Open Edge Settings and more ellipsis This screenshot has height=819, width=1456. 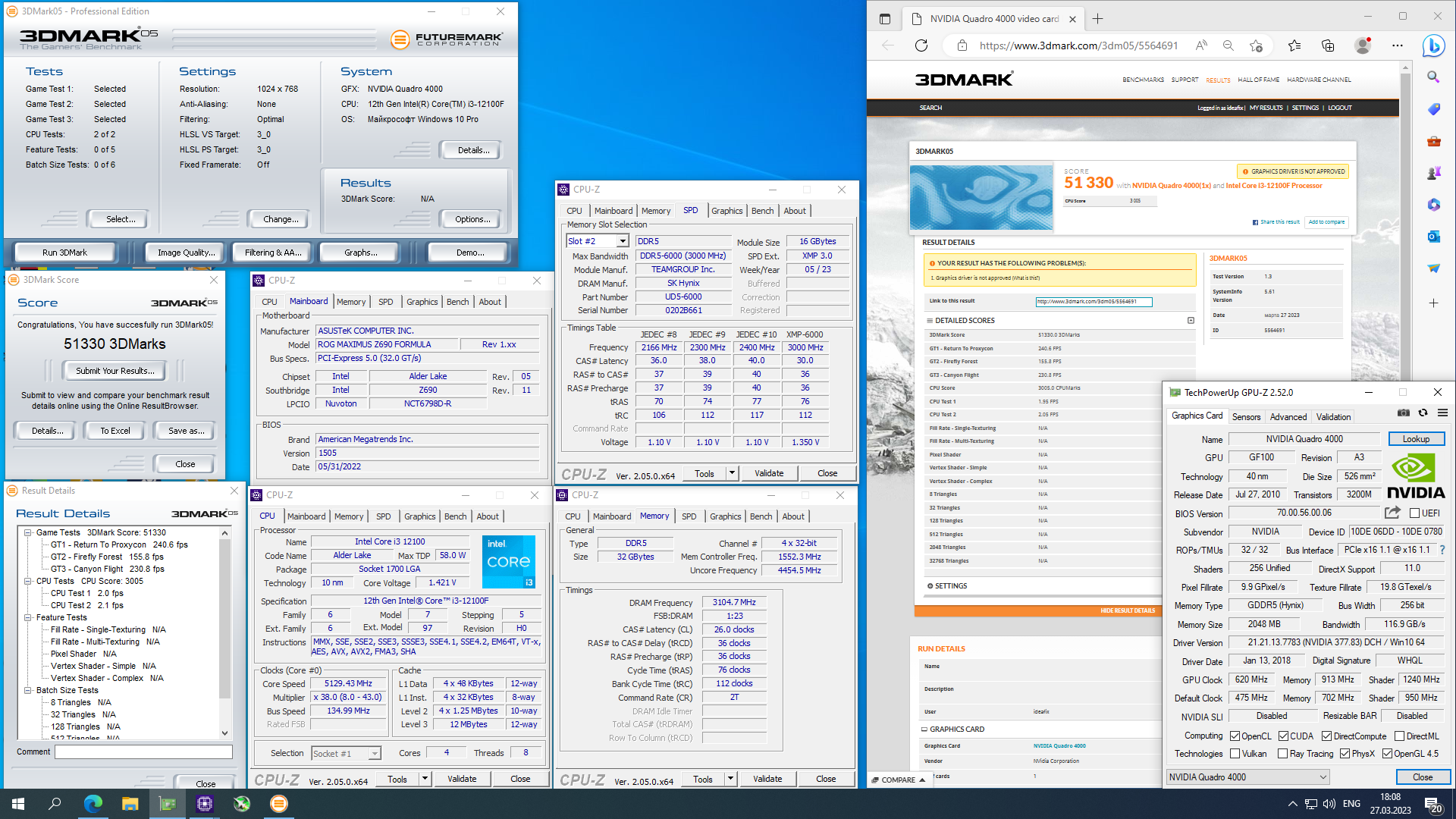pyautogui.click(x=1398, y=45)
